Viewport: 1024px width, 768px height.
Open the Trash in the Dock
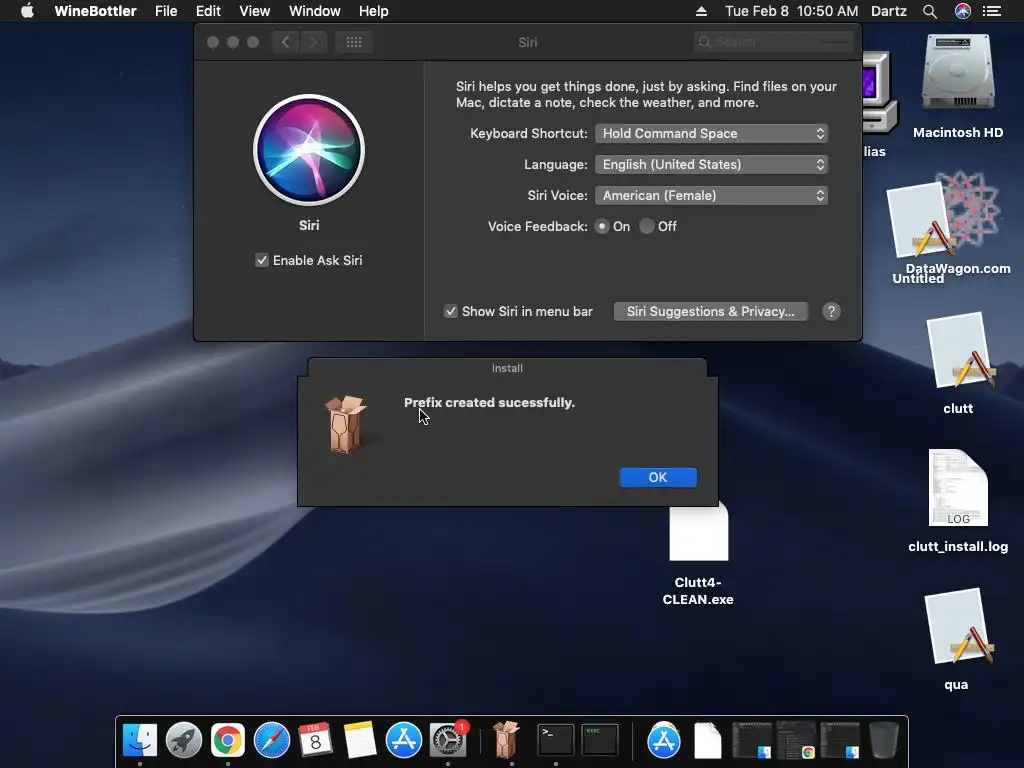884,740
